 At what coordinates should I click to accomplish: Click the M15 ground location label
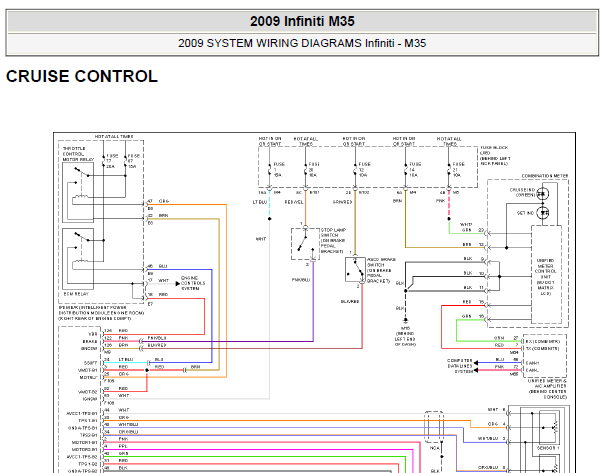[x=405, y=336]
